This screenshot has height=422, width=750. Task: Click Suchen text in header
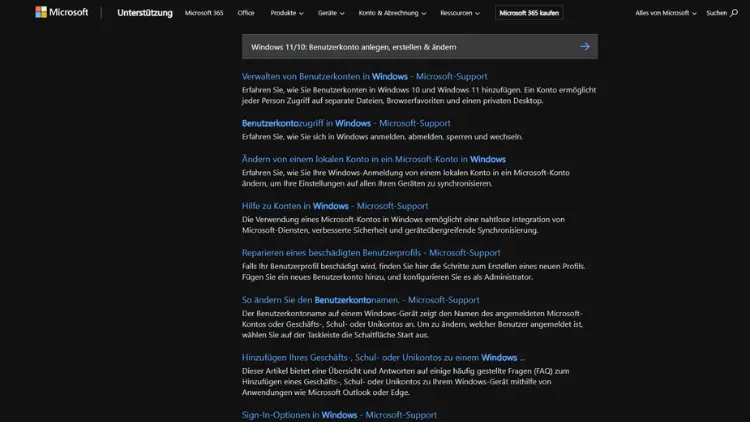(x=717, y=13)
